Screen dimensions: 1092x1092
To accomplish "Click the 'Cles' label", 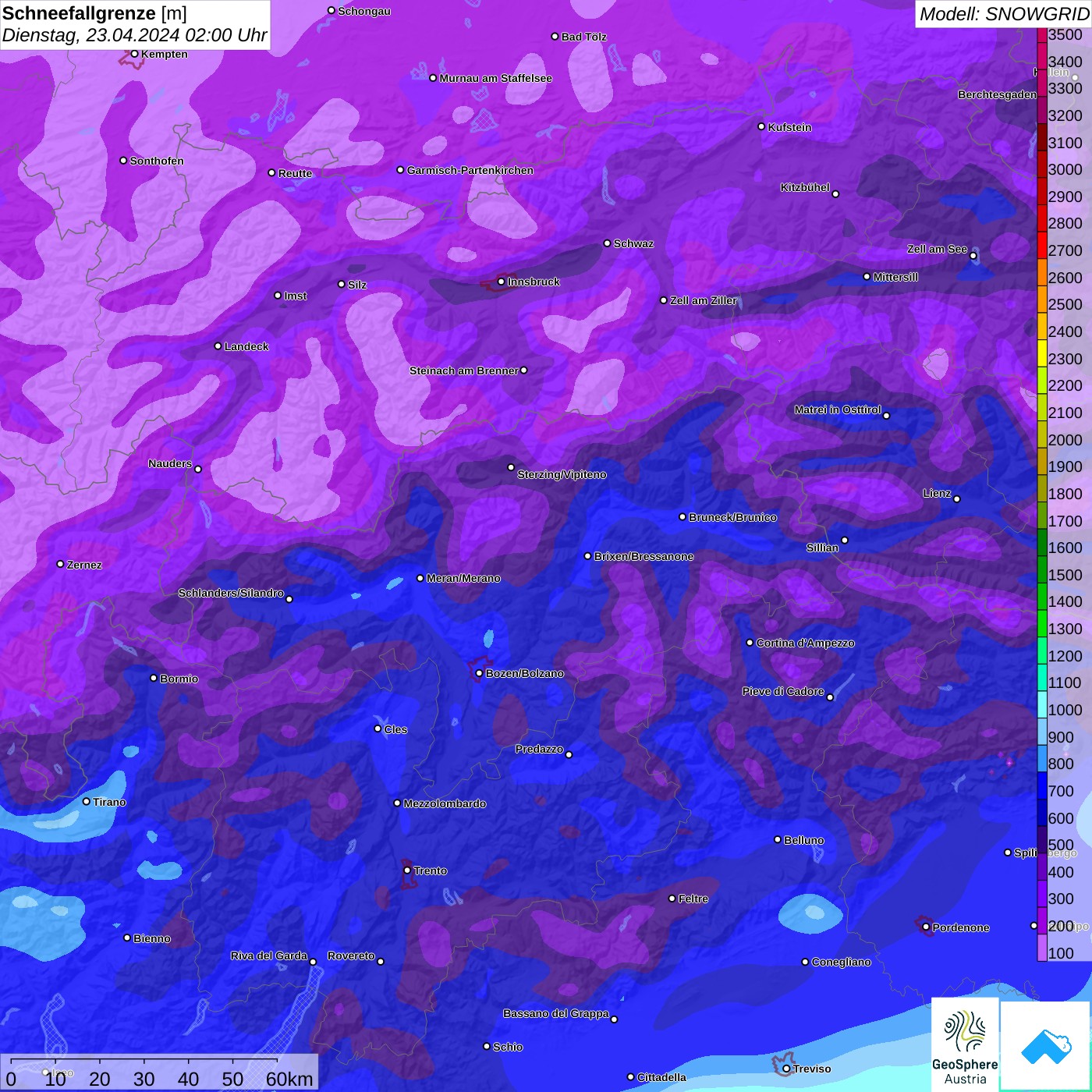I will click(x=395, y=729).
